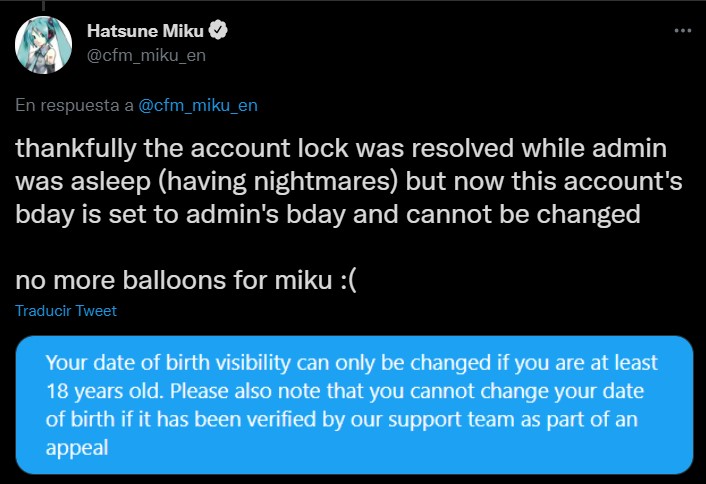The width and height of the screenshot is (706, 484).
Task: Click the 'En respuesta a' reply label
Action: tap(73, 104)
